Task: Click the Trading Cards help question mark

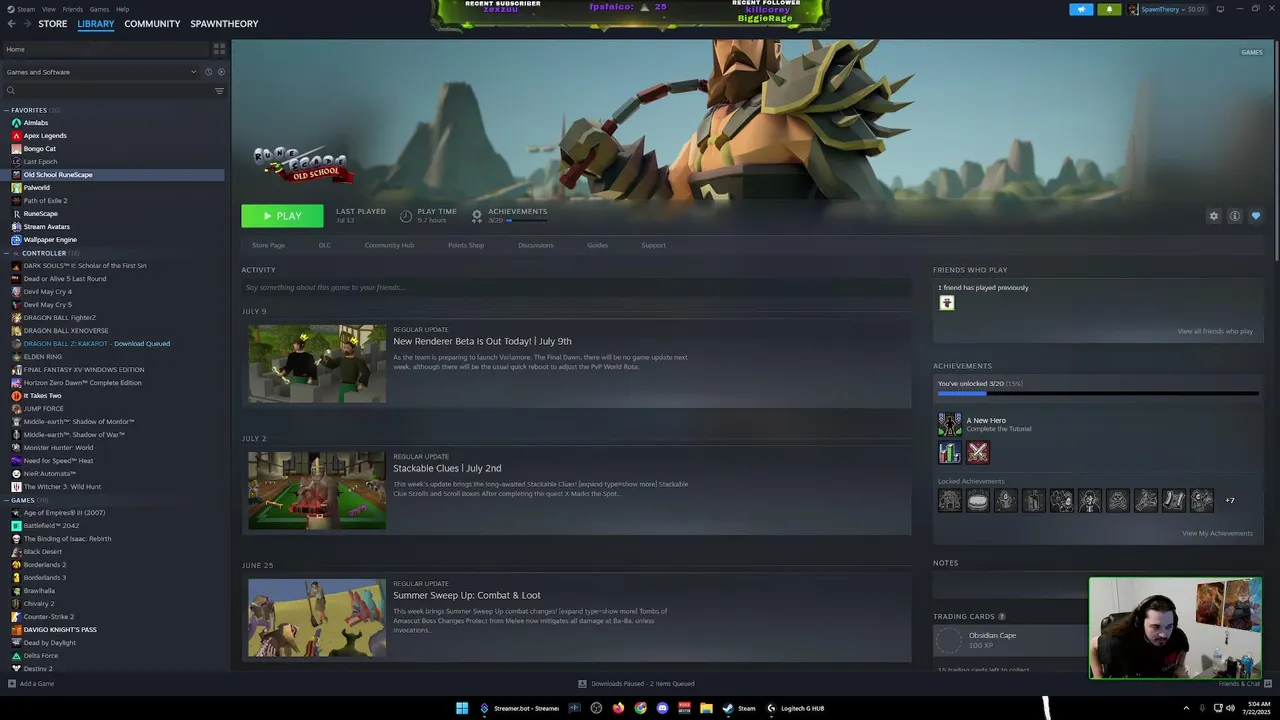Action: [1002, 616]
